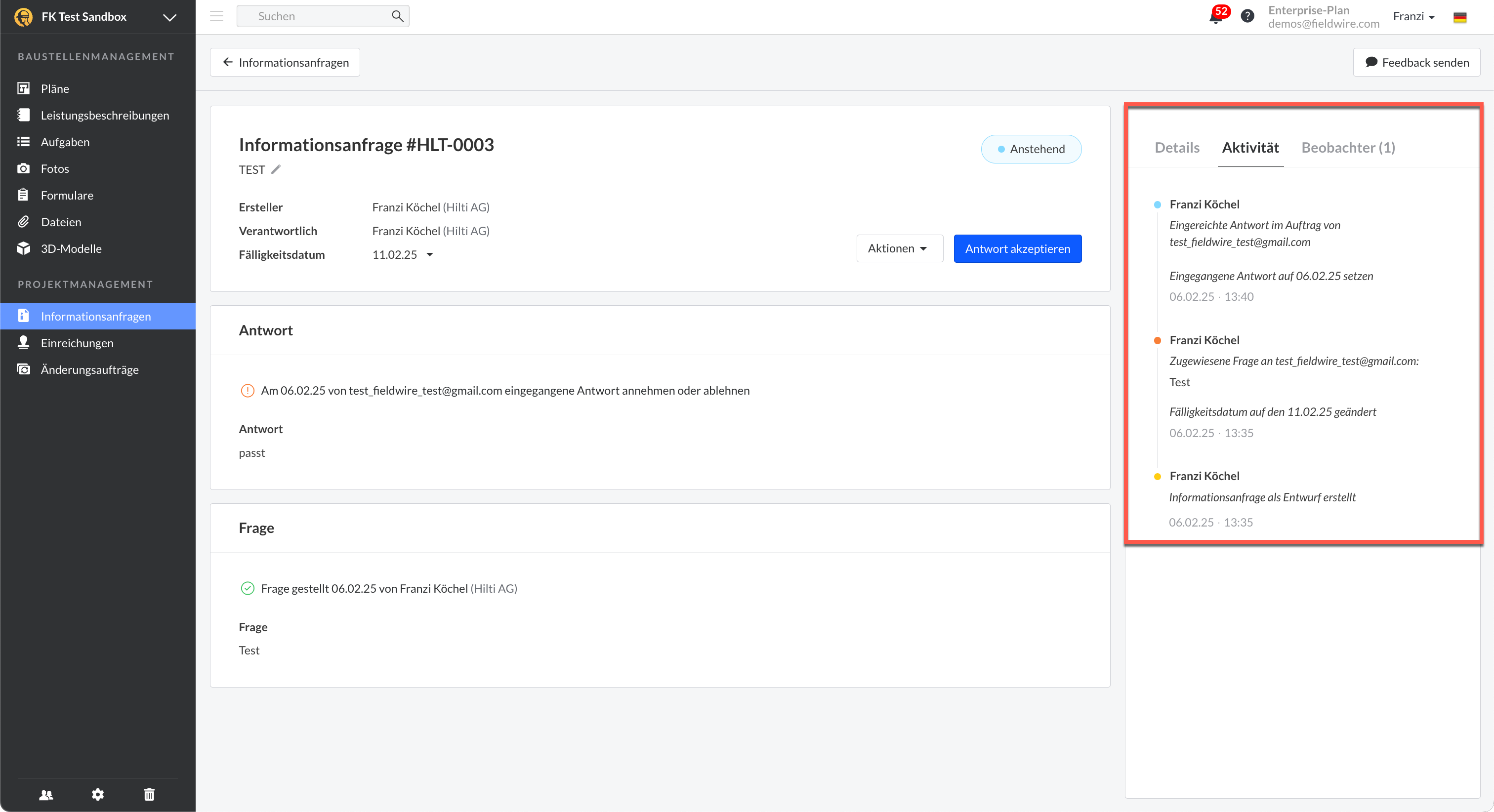Click the pencil icon next to TEST
This screenshot has height=812, width=1494.
[x=276, y=169]
